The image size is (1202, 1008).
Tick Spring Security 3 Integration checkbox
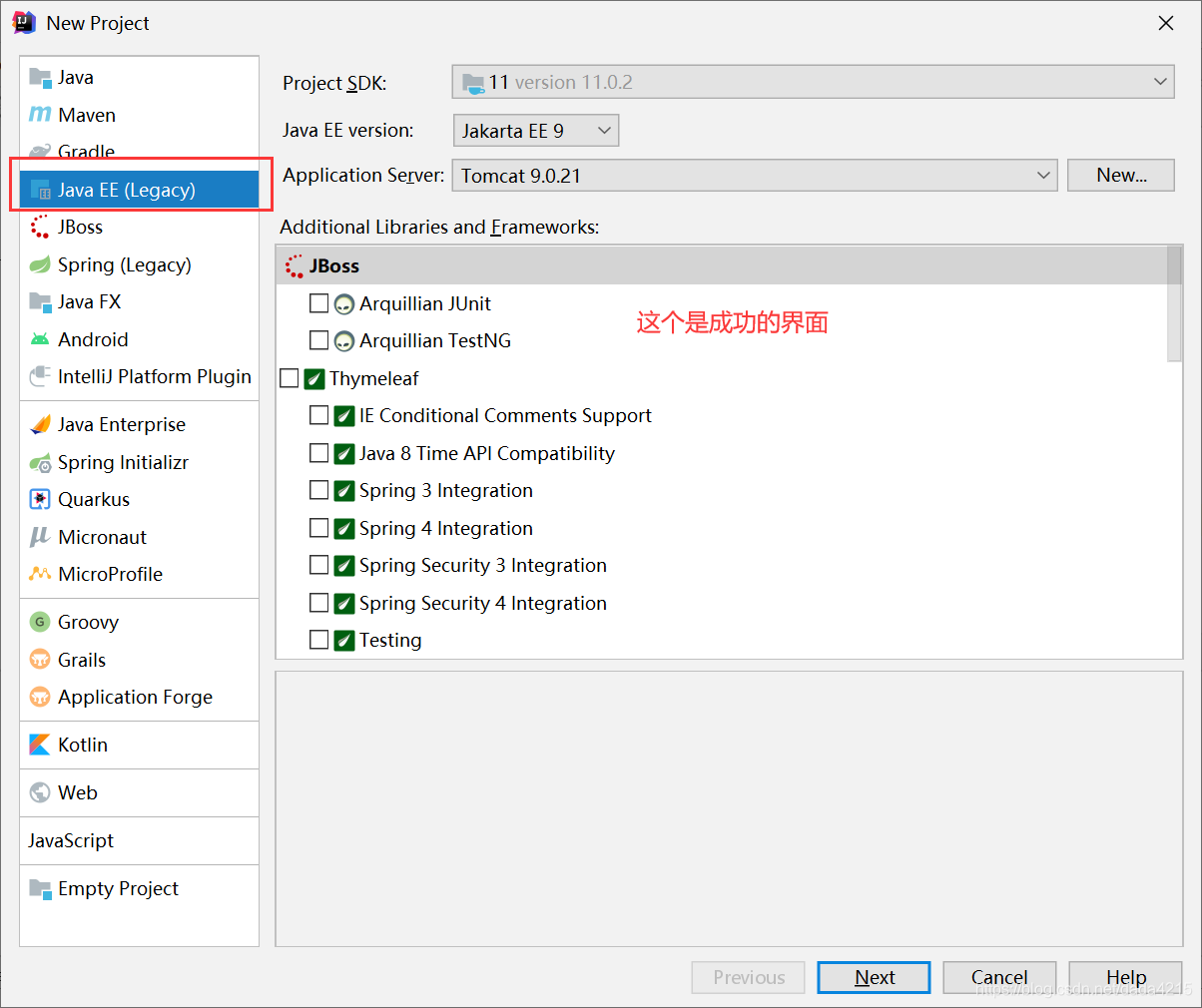(318, 565)
